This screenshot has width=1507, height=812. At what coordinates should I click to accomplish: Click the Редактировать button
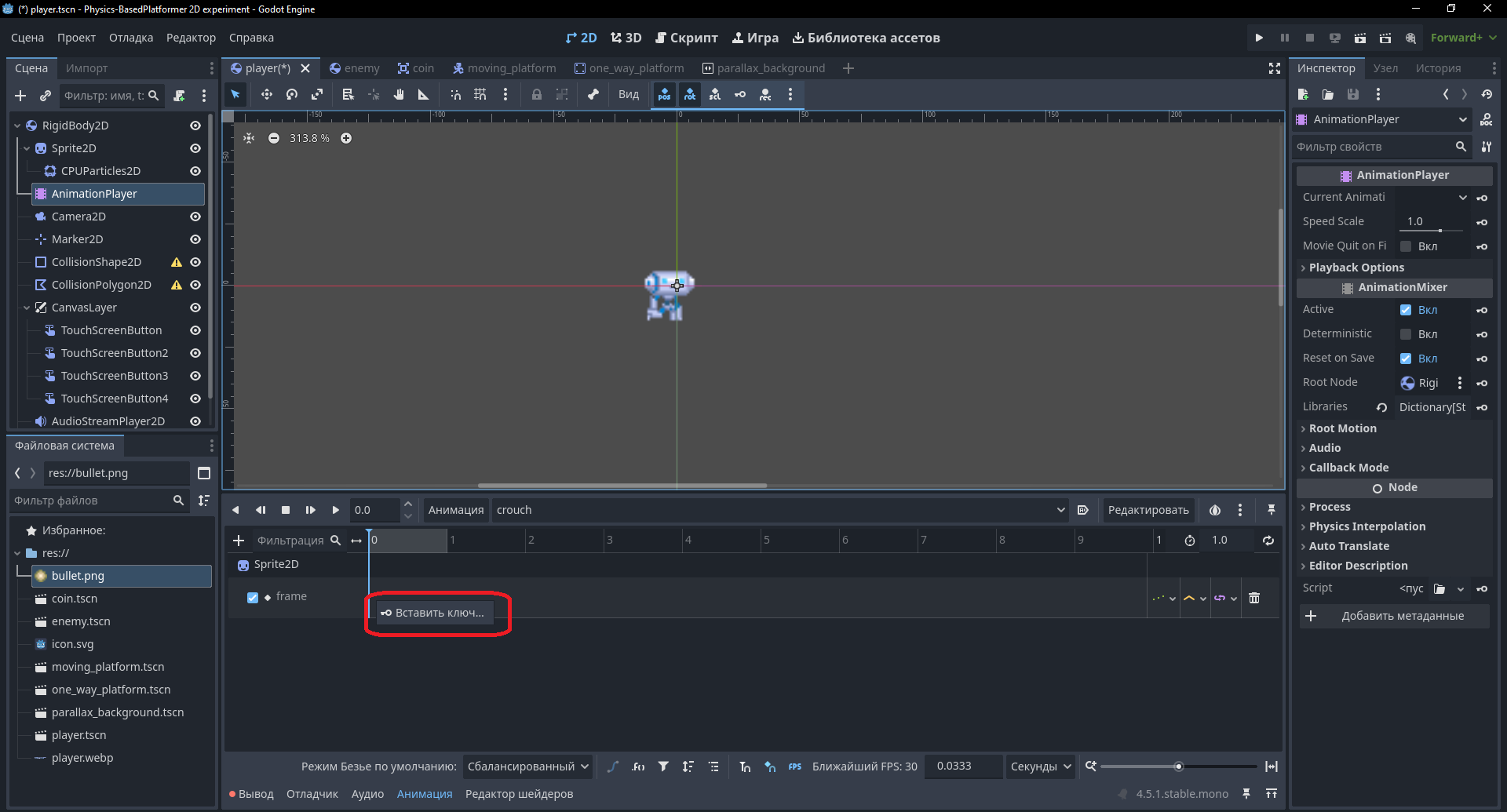[x=1148, y=510]
